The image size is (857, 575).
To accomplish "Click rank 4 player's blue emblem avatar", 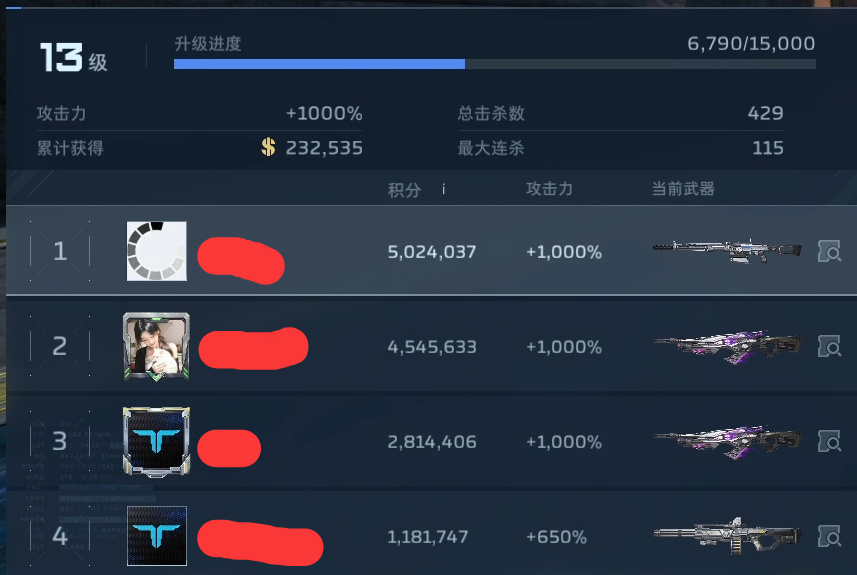I will pos(157,536).
